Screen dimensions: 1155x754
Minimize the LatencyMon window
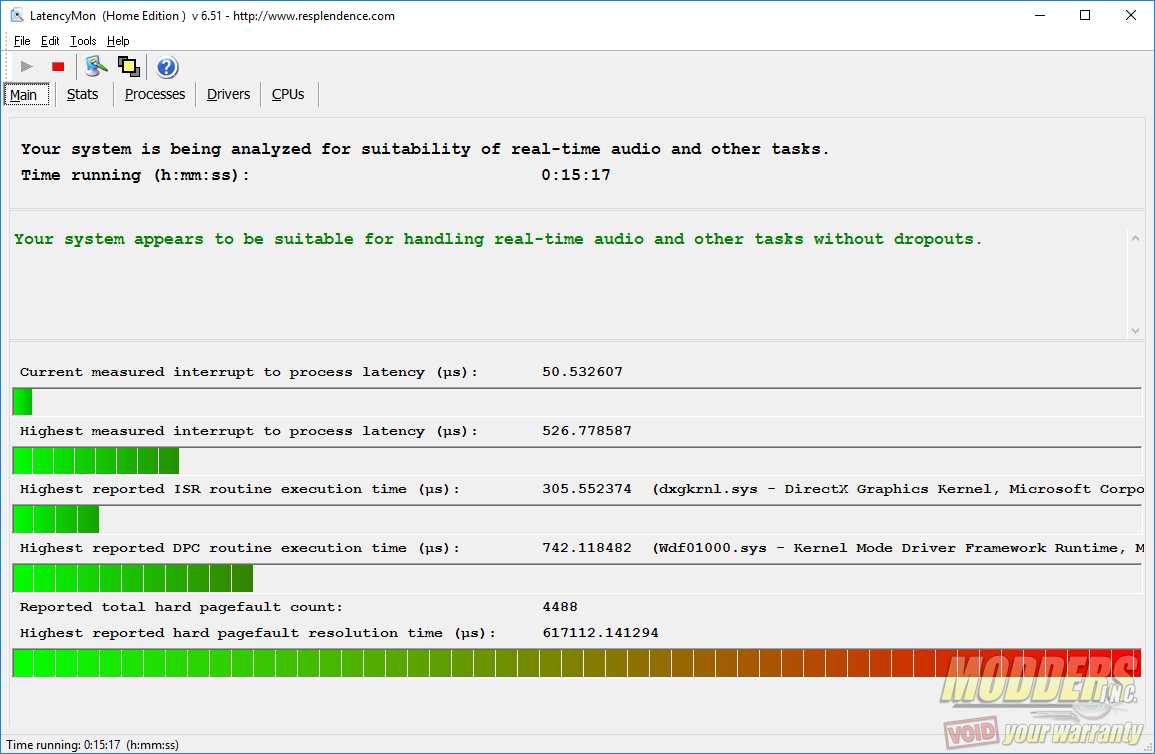pos(1040,15)
